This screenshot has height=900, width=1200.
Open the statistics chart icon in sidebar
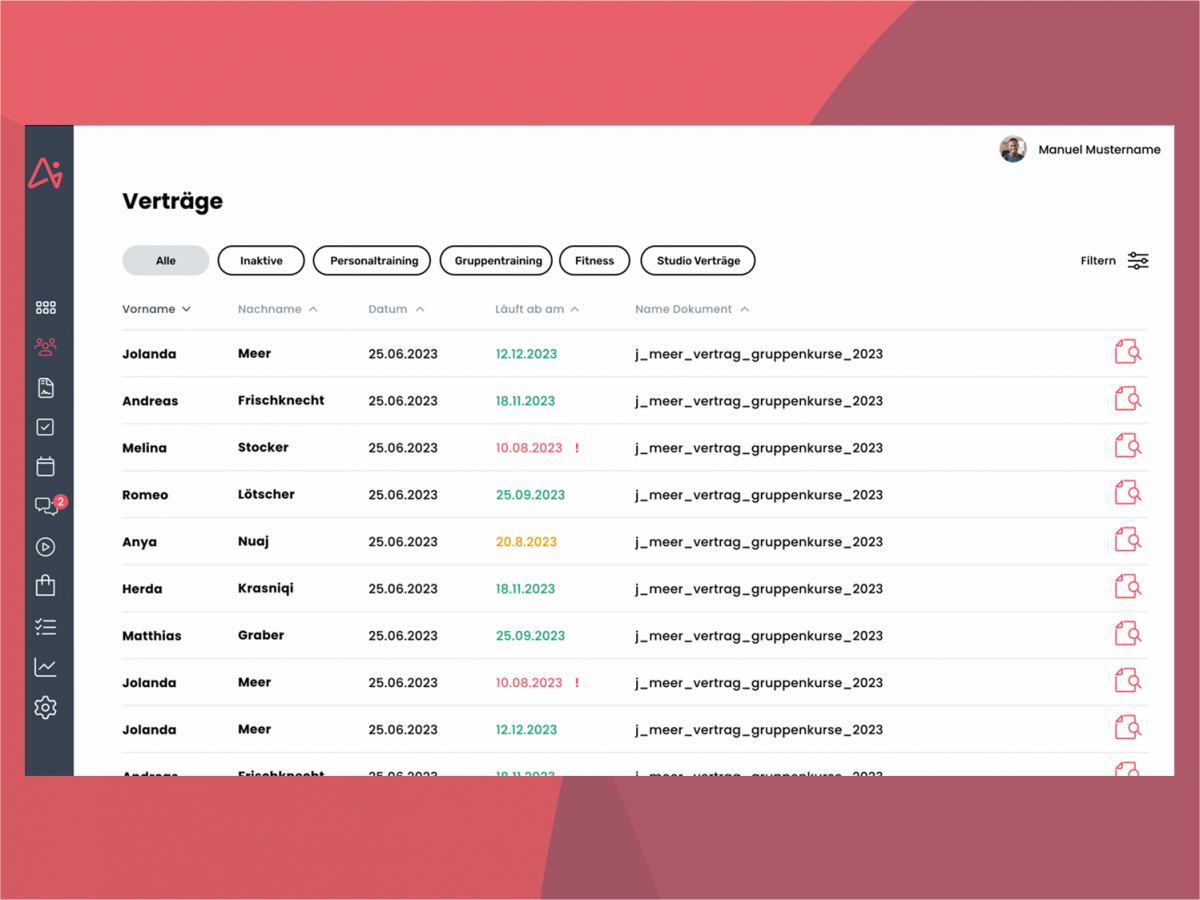46,667
